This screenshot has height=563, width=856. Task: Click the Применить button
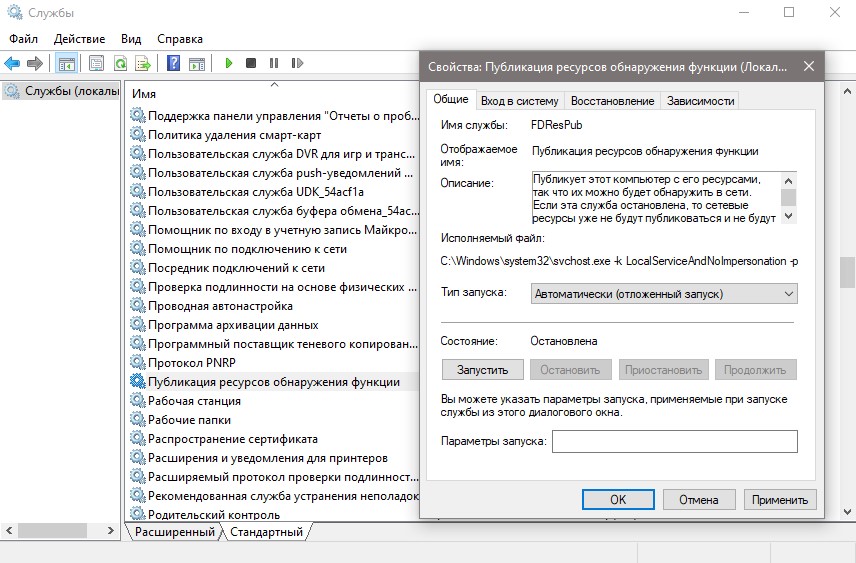(x=780, y=500)
